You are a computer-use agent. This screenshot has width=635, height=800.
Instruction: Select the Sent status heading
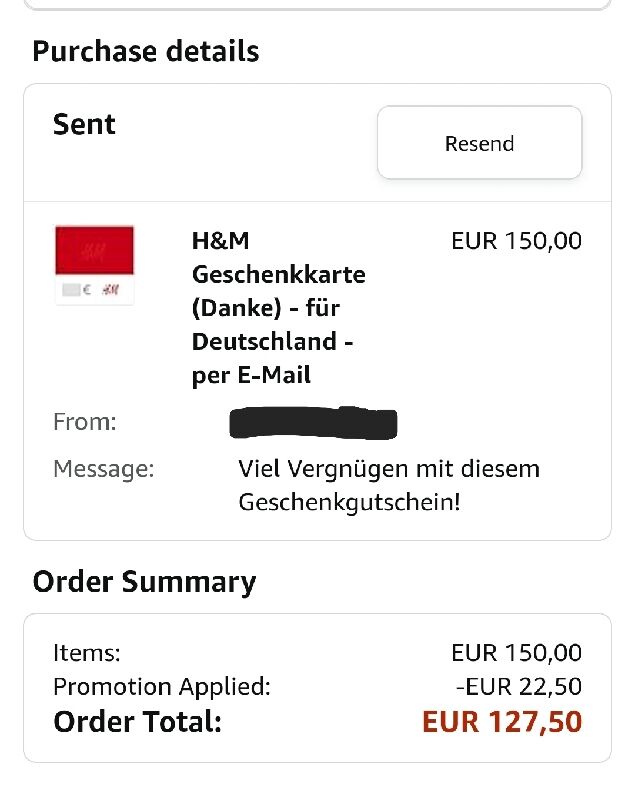point(84,124)
